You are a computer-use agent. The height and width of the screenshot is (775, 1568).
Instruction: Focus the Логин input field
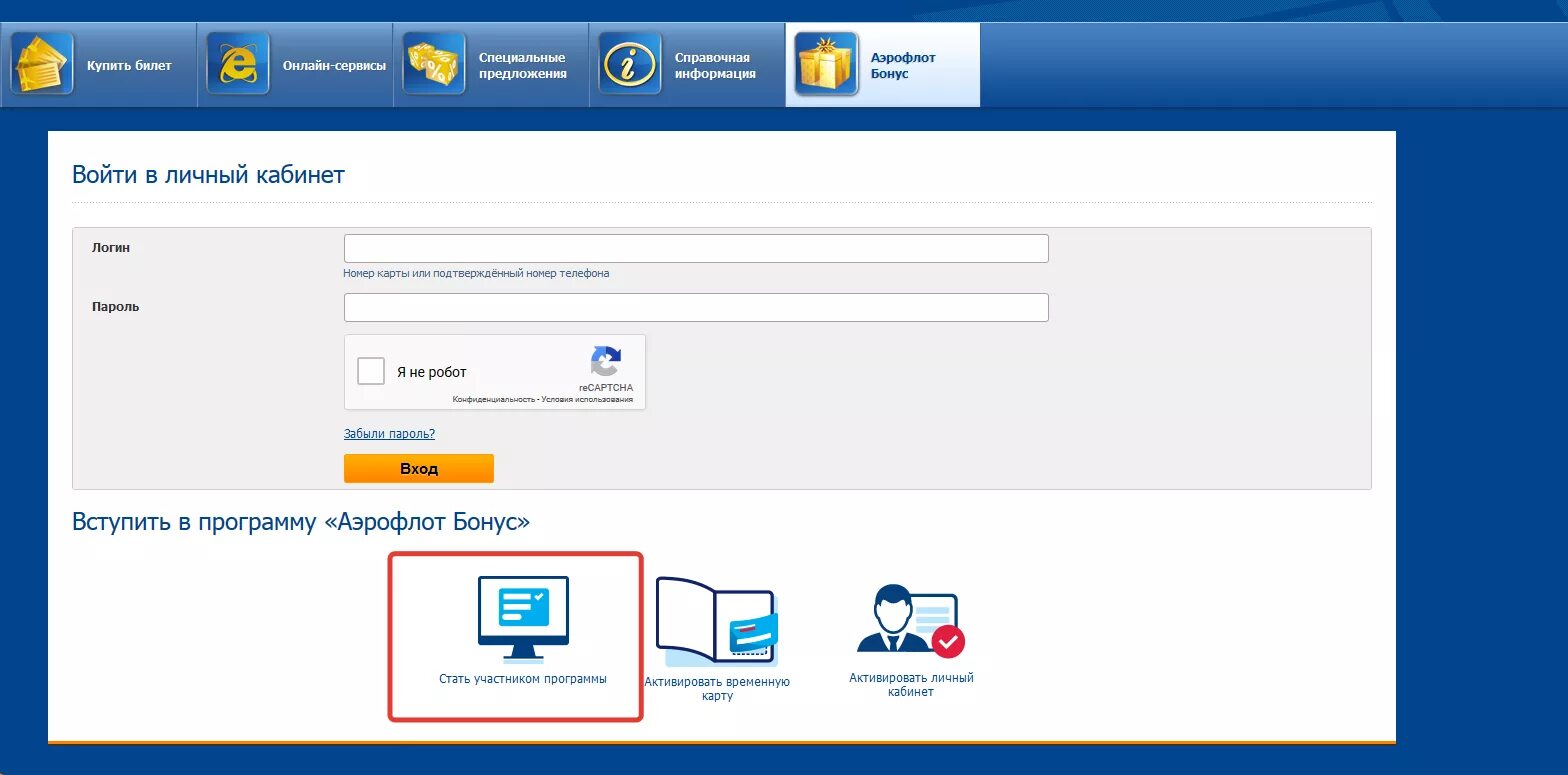pyautogui.click(x=696, y=248)
